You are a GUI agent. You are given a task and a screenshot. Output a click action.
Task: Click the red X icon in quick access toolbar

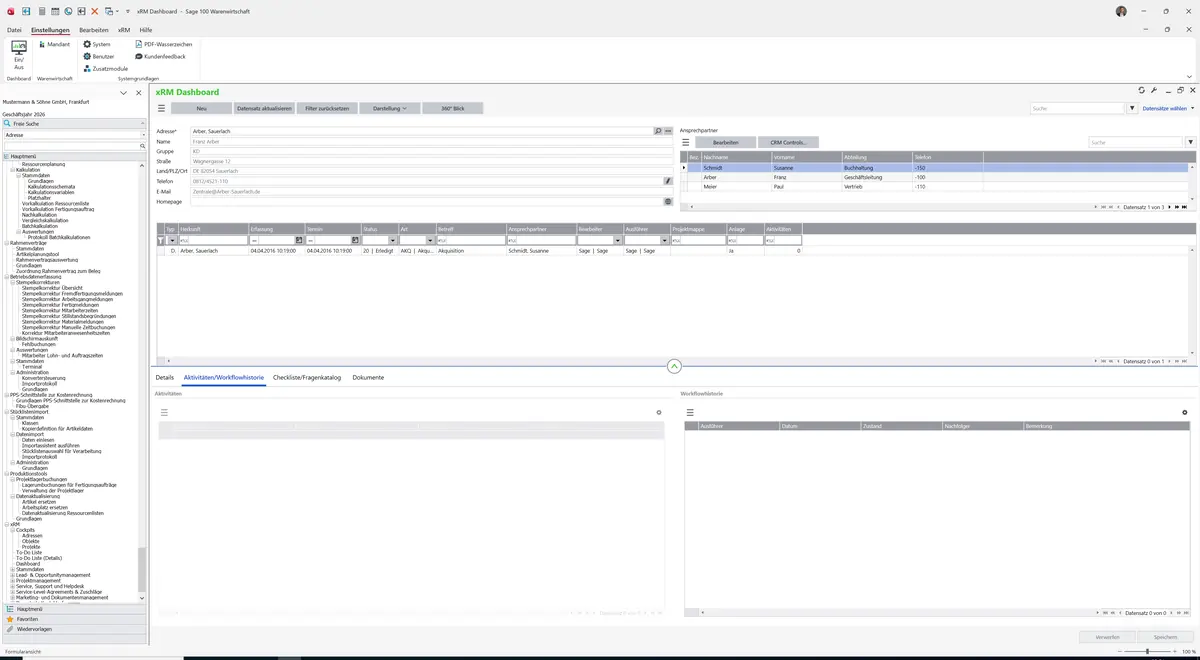pyautogui.click(x=94, y=10)
